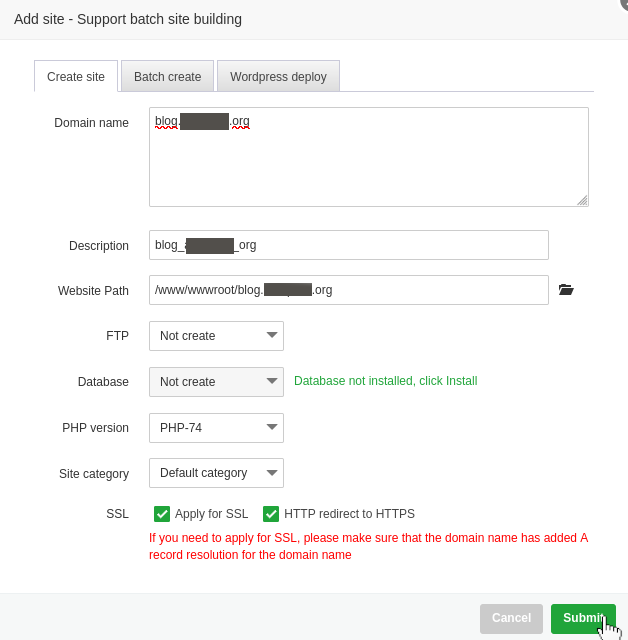628x640 pixels.
Task: Open the Database dropdown
Action: click(216, 382)
